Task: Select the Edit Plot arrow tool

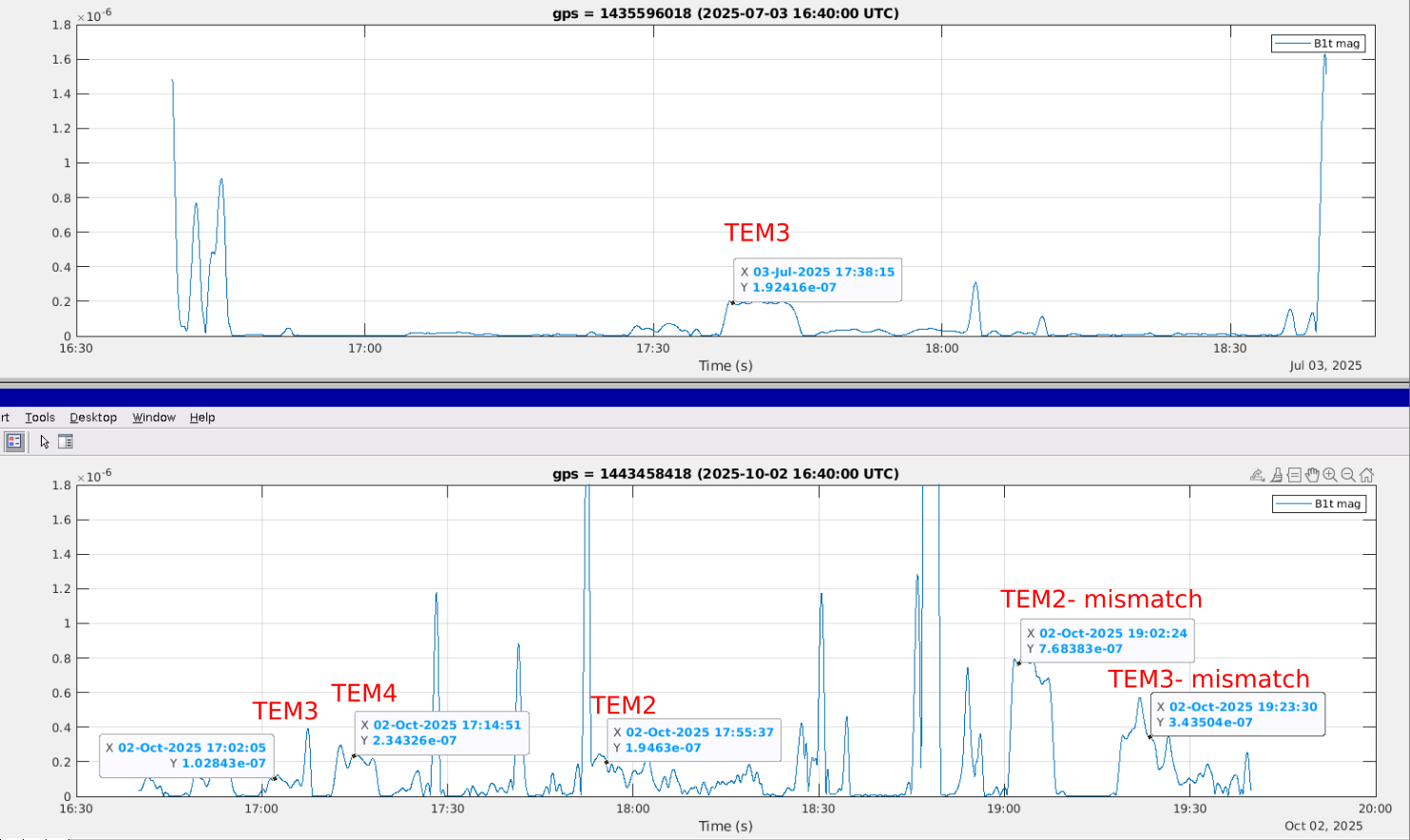Action: (x=45, y=442)
